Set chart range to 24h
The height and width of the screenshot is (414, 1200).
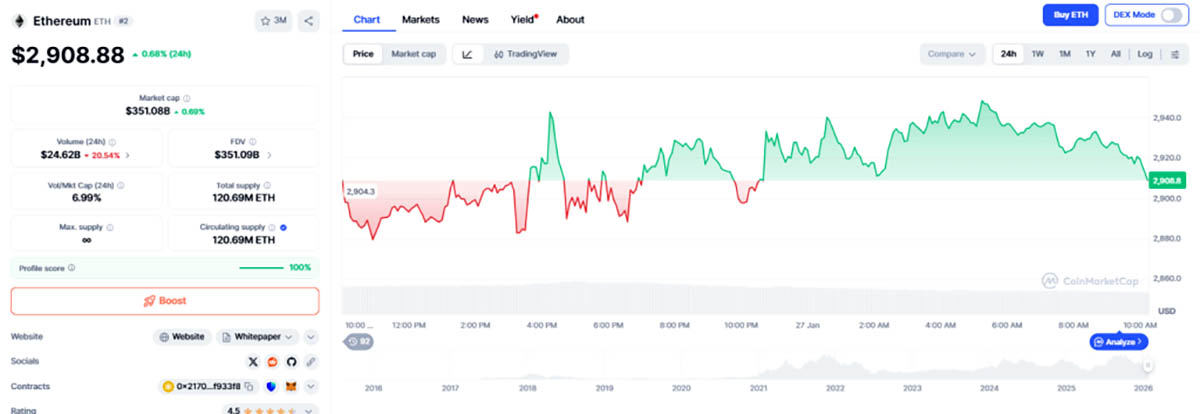pos(1009,54)
